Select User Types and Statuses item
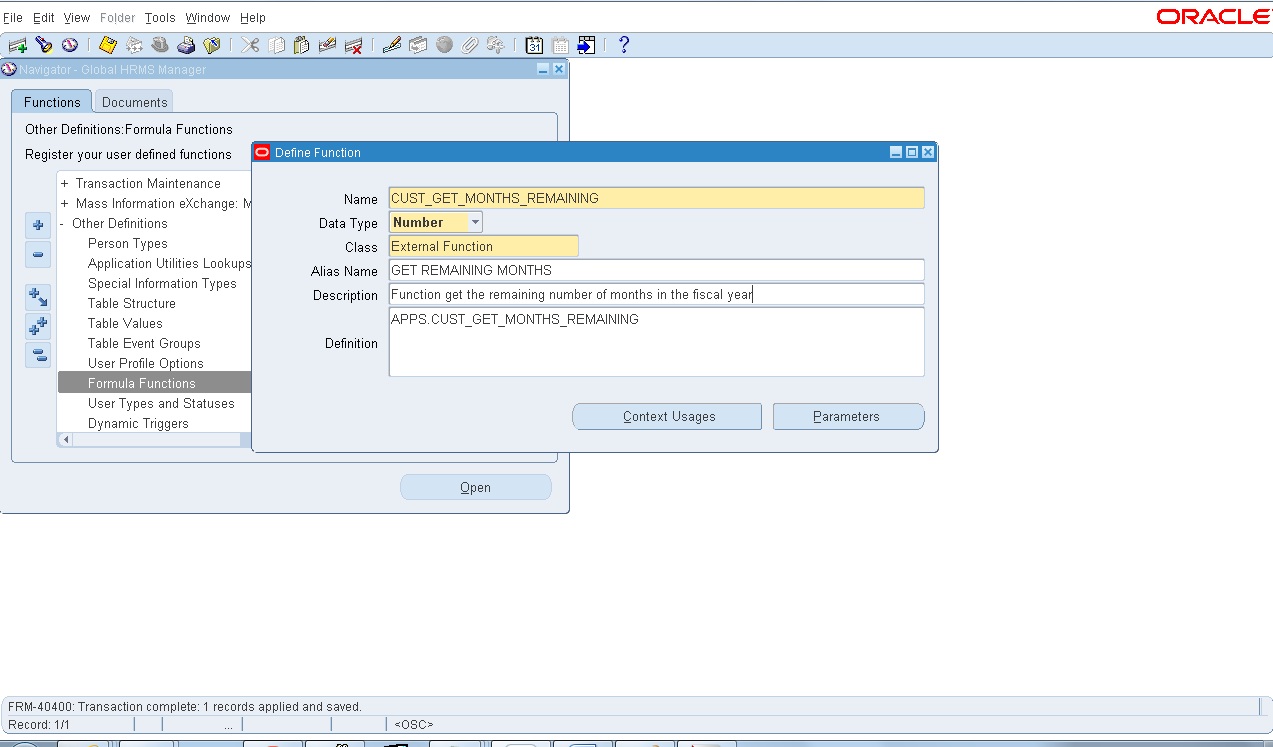 point(161,404)
